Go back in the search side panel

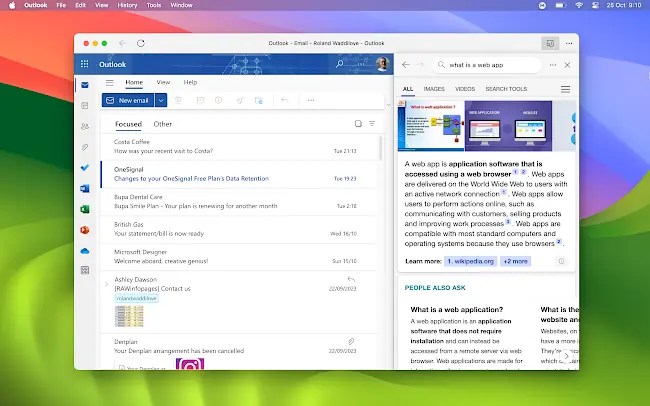coord(406,65)
